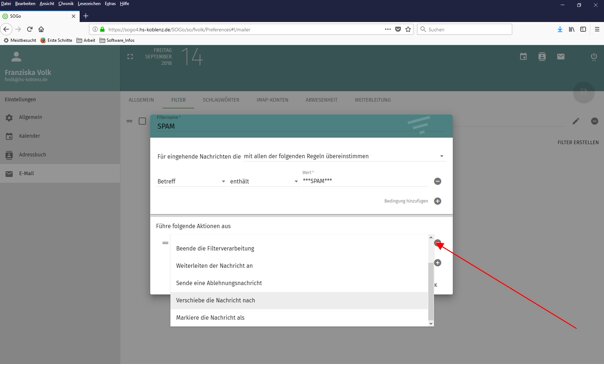Add a condition via Bedingung hinzufügen plus icon
This screenshot has width=604, height=367.
437,201
